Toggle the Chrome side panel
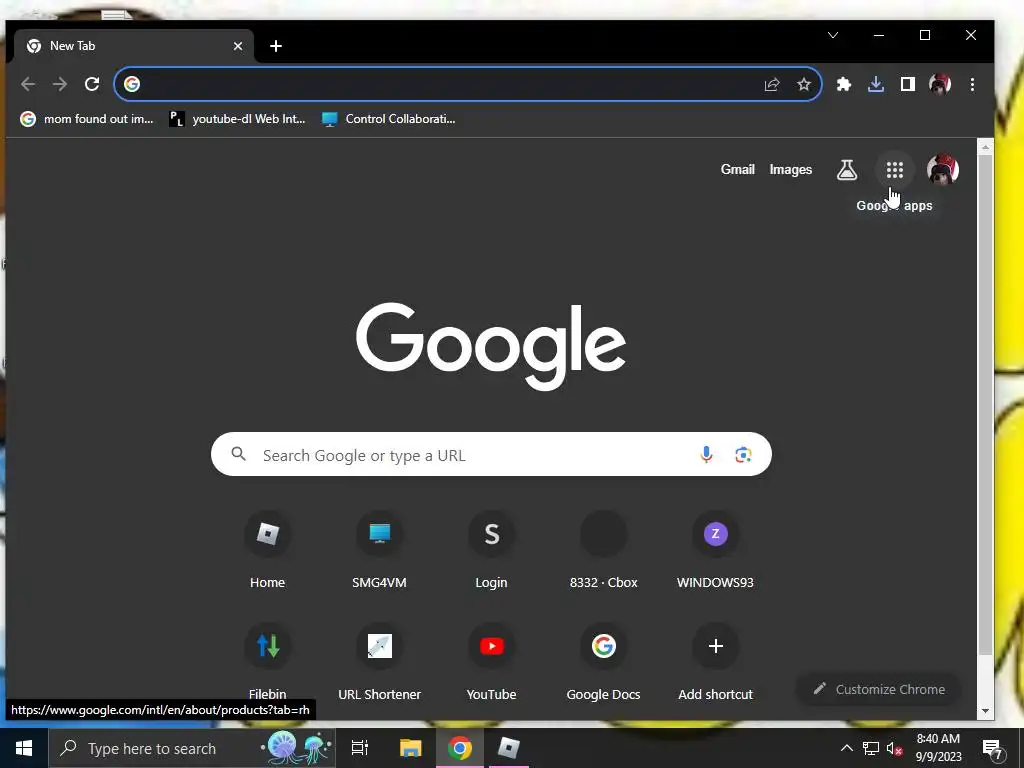The height and width of the screenshot is (768, 1024). click(x=908, y=84)
